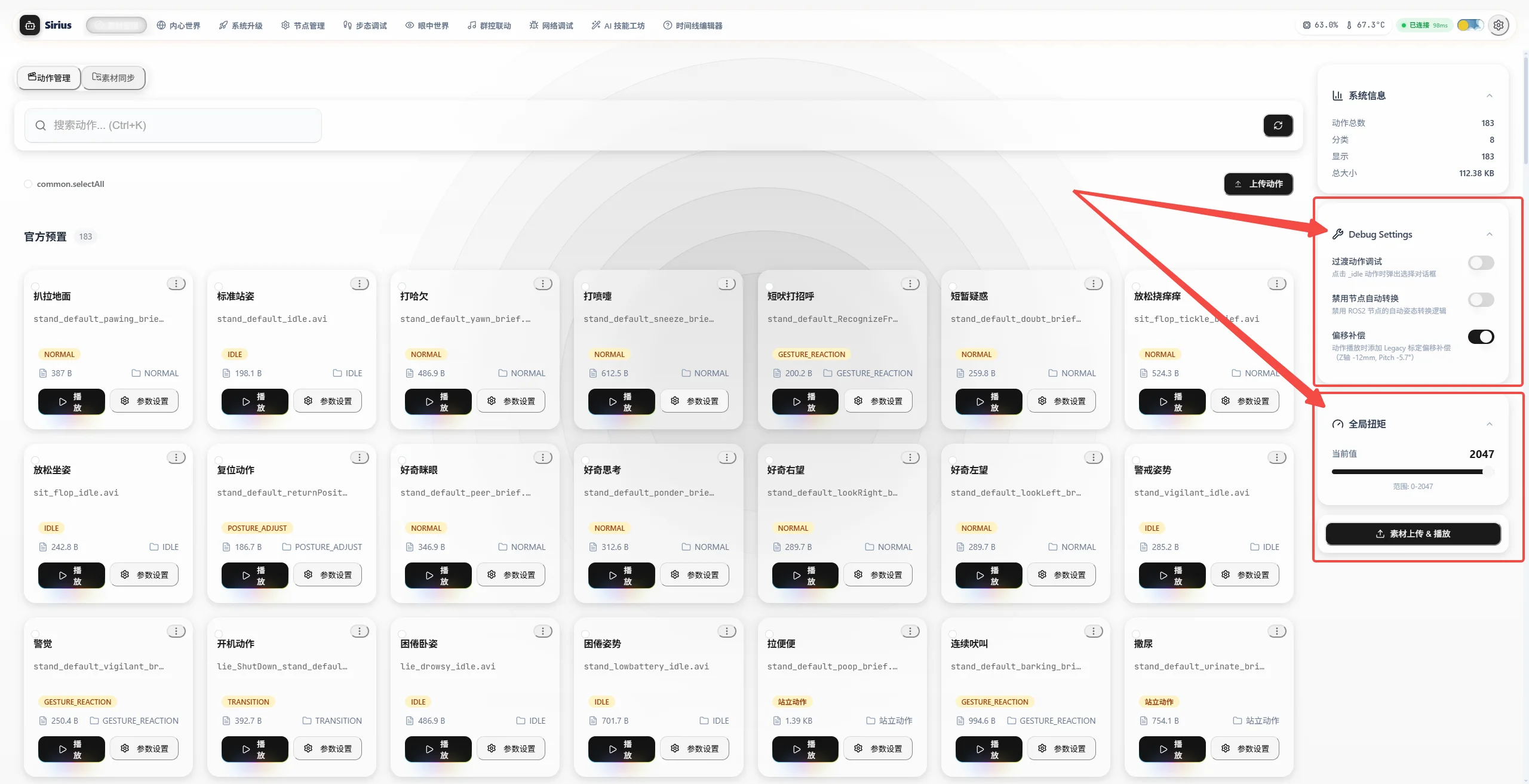Select the 标准站姿 card checkbox

[x=219, y=287]
